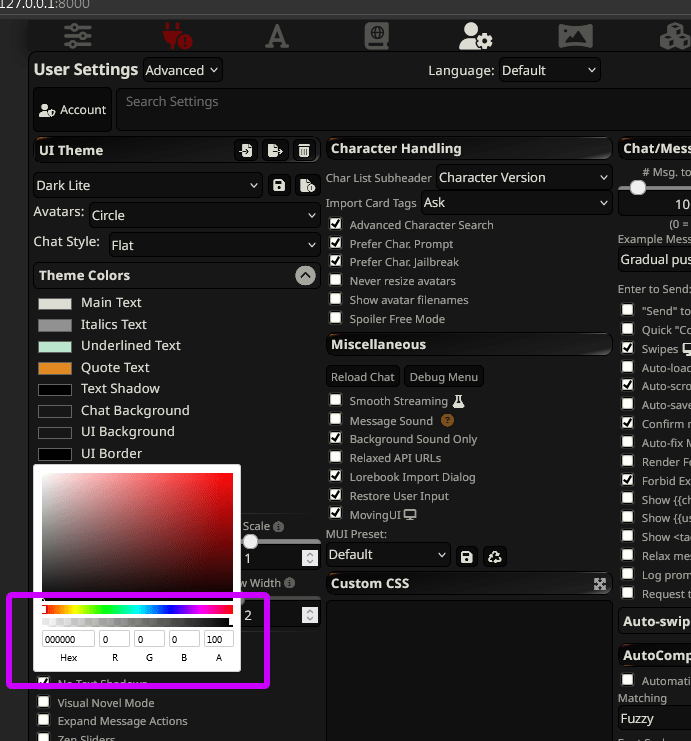Click the delete theme trash icon

pos(304,150)
